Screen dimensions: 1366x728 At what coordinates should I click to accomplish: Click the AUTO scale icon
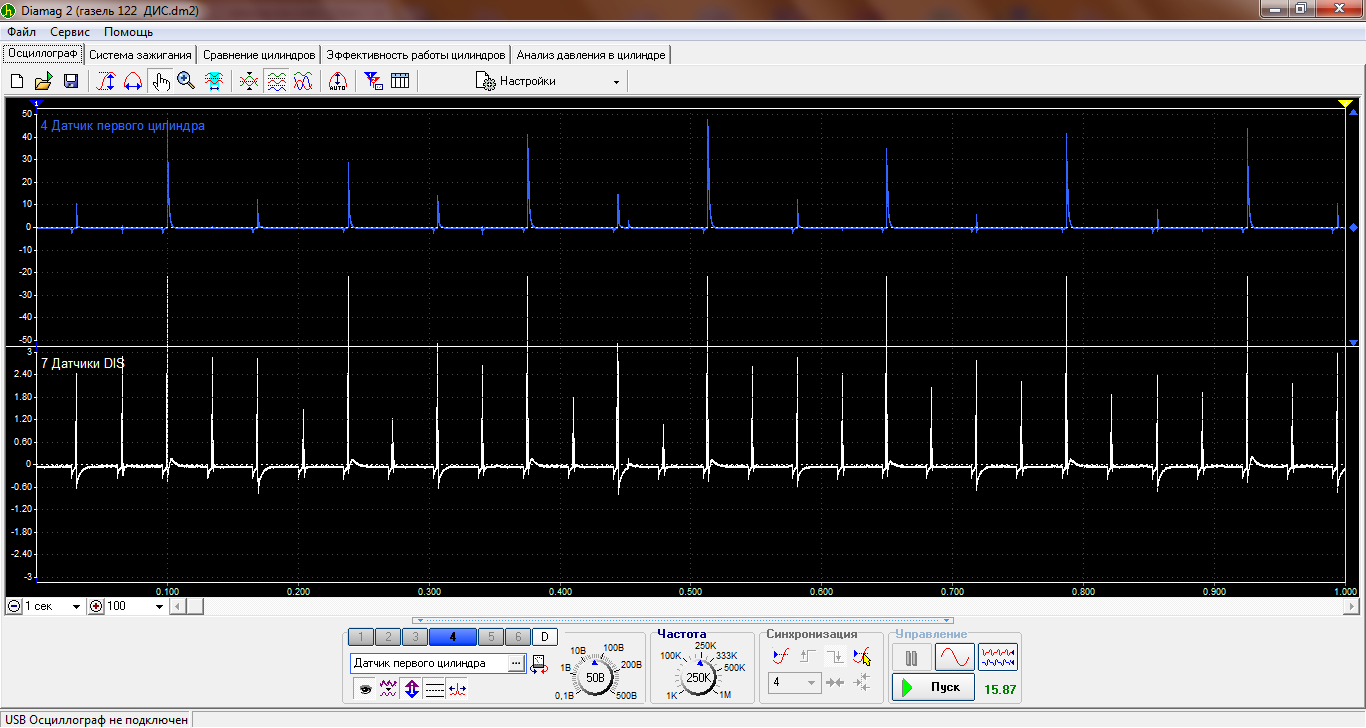point(338,81)
